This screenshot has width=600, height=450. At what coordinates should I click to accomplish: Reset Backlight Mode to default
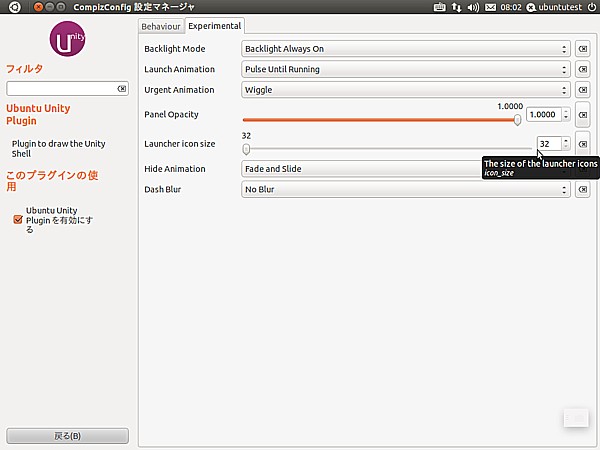582,49
